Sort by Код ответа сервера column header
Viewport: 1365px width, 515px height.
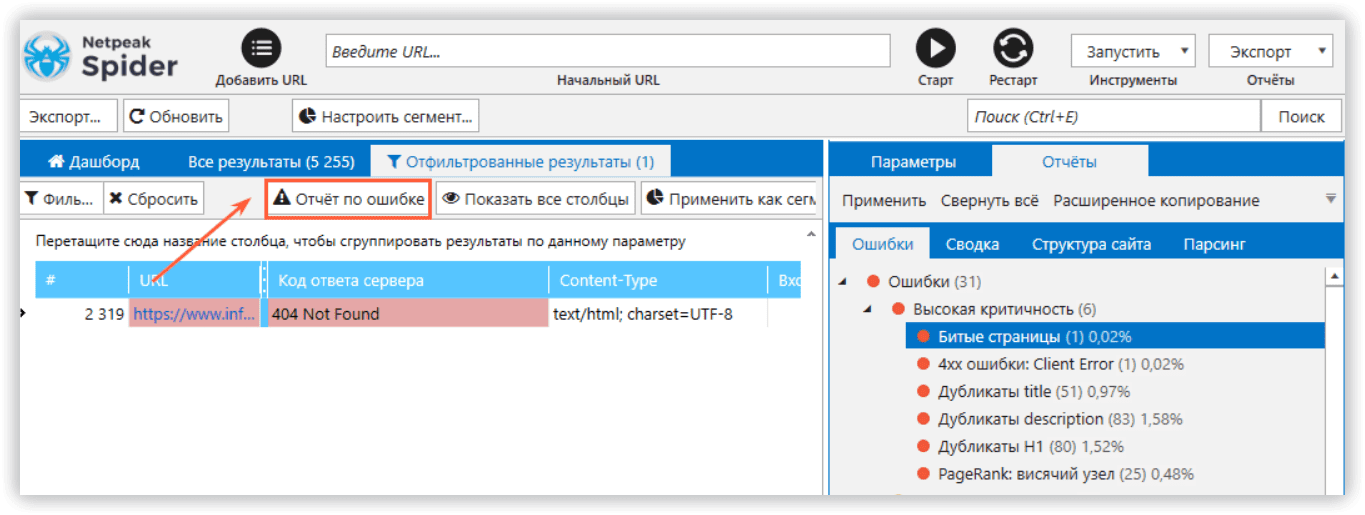408,281
